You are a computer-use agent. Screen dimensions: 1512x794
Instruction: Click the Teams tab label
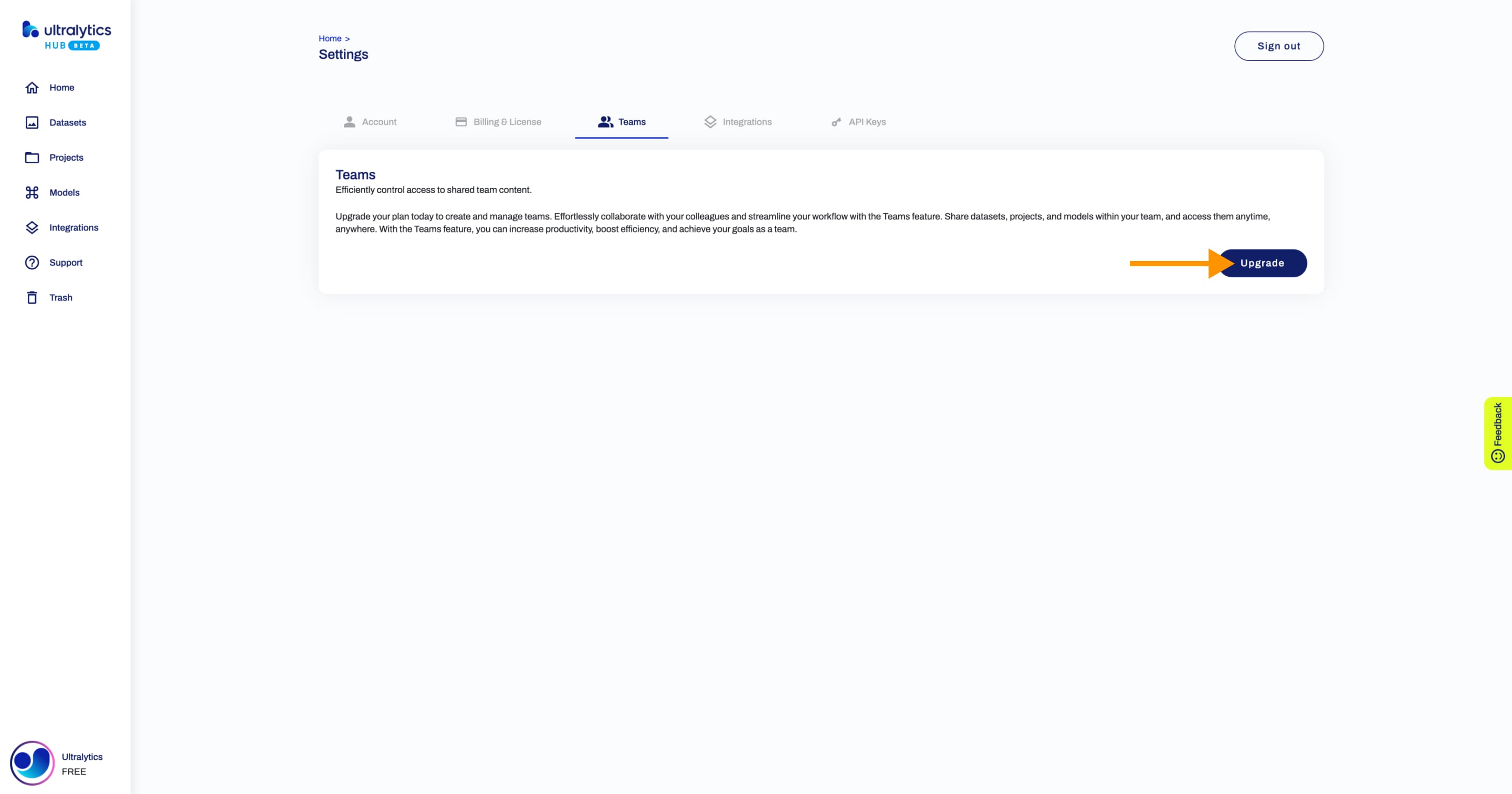coord(631,121)
